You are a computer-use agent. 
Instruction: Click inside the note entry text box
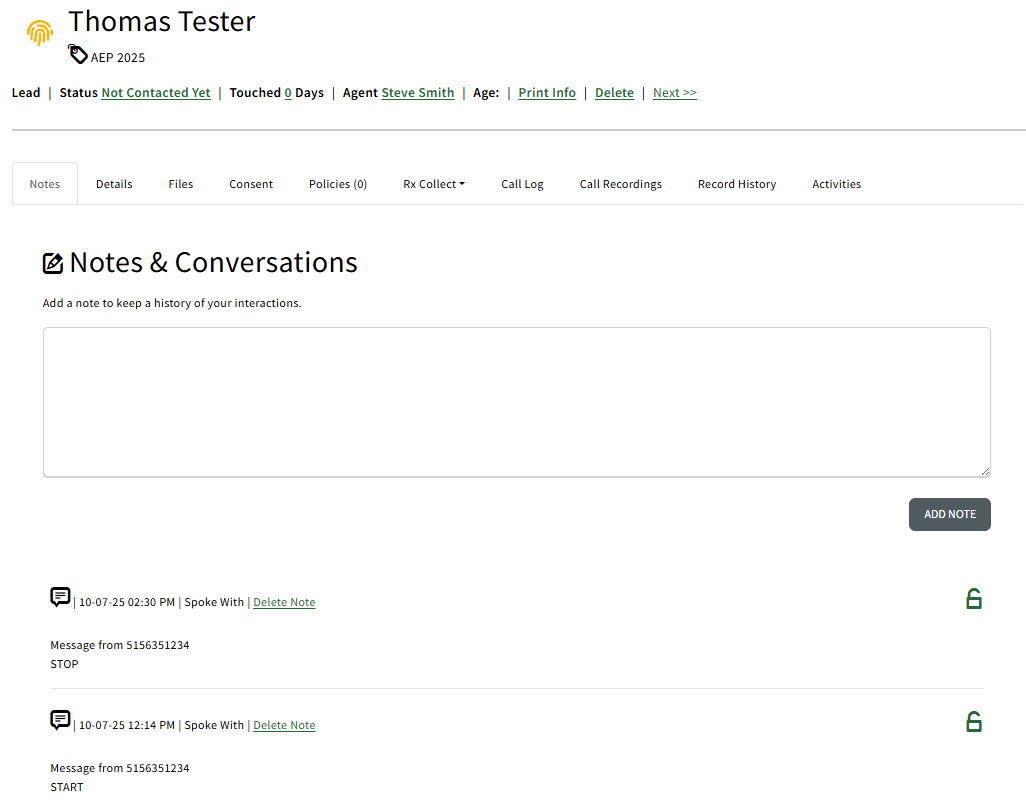coord(516,400)
